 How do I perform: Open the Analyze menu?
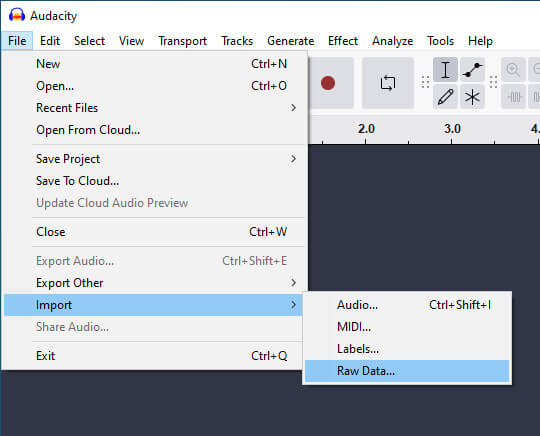393,41
